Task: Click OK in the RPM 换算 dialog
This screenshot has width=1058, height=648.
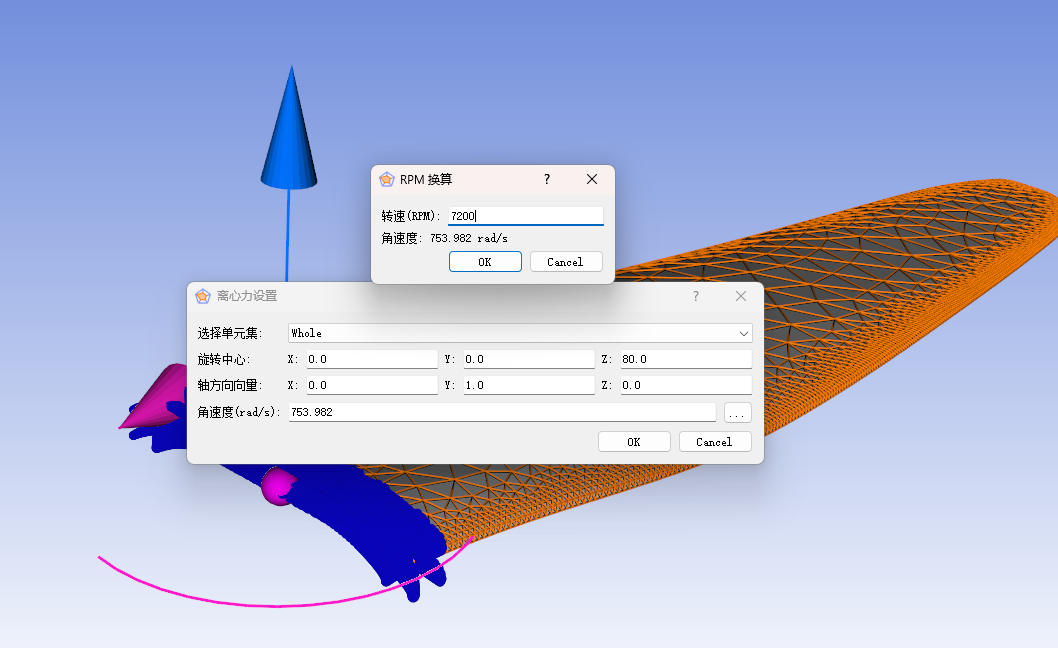Action: point(485,262)
